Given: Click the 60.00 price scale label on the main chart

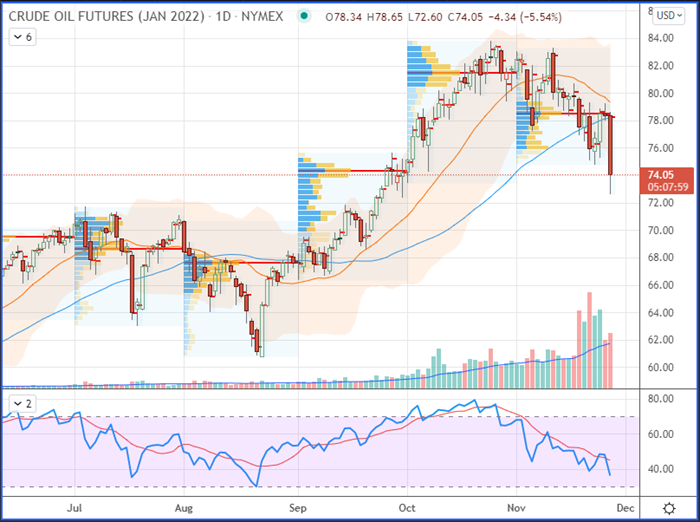Looking at the screenshot, I should 661,367.
